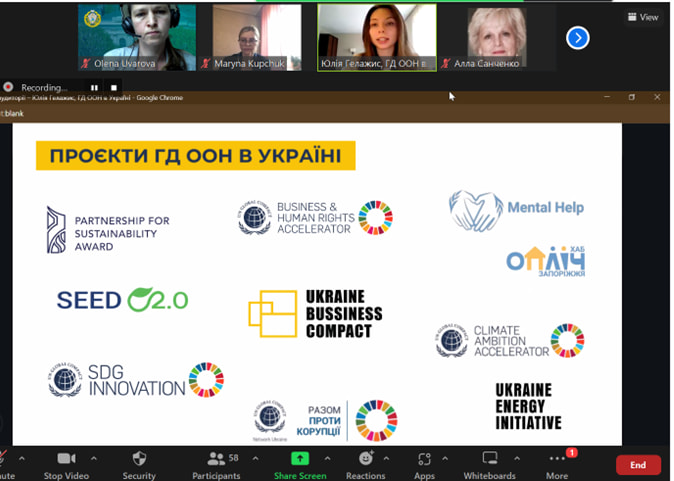Click the Опліч хаб Запоріжжя logo
Viewport: 674px width, 481px height.
coord(546,261)
